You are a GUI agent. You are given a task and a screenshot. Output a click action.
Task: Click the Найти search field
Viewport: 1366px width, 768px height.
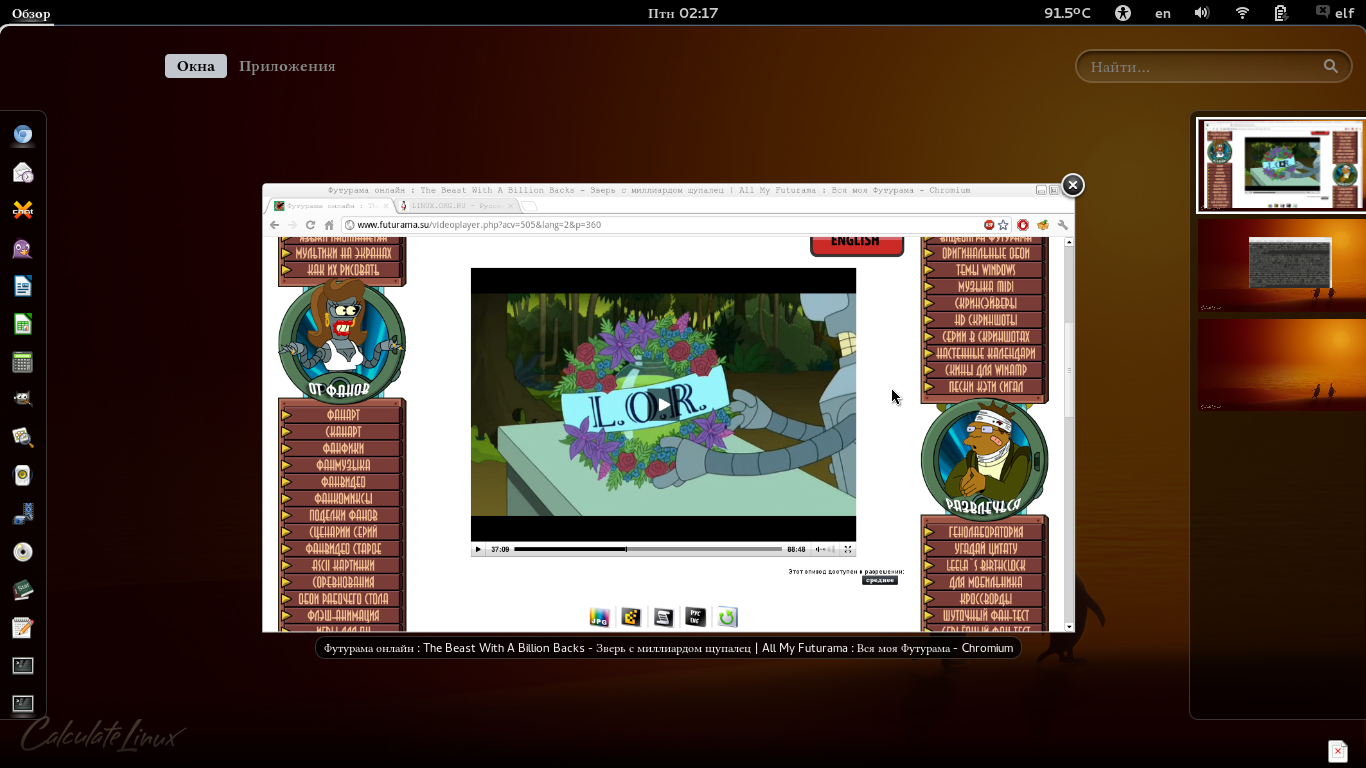tap(1213, 67)
